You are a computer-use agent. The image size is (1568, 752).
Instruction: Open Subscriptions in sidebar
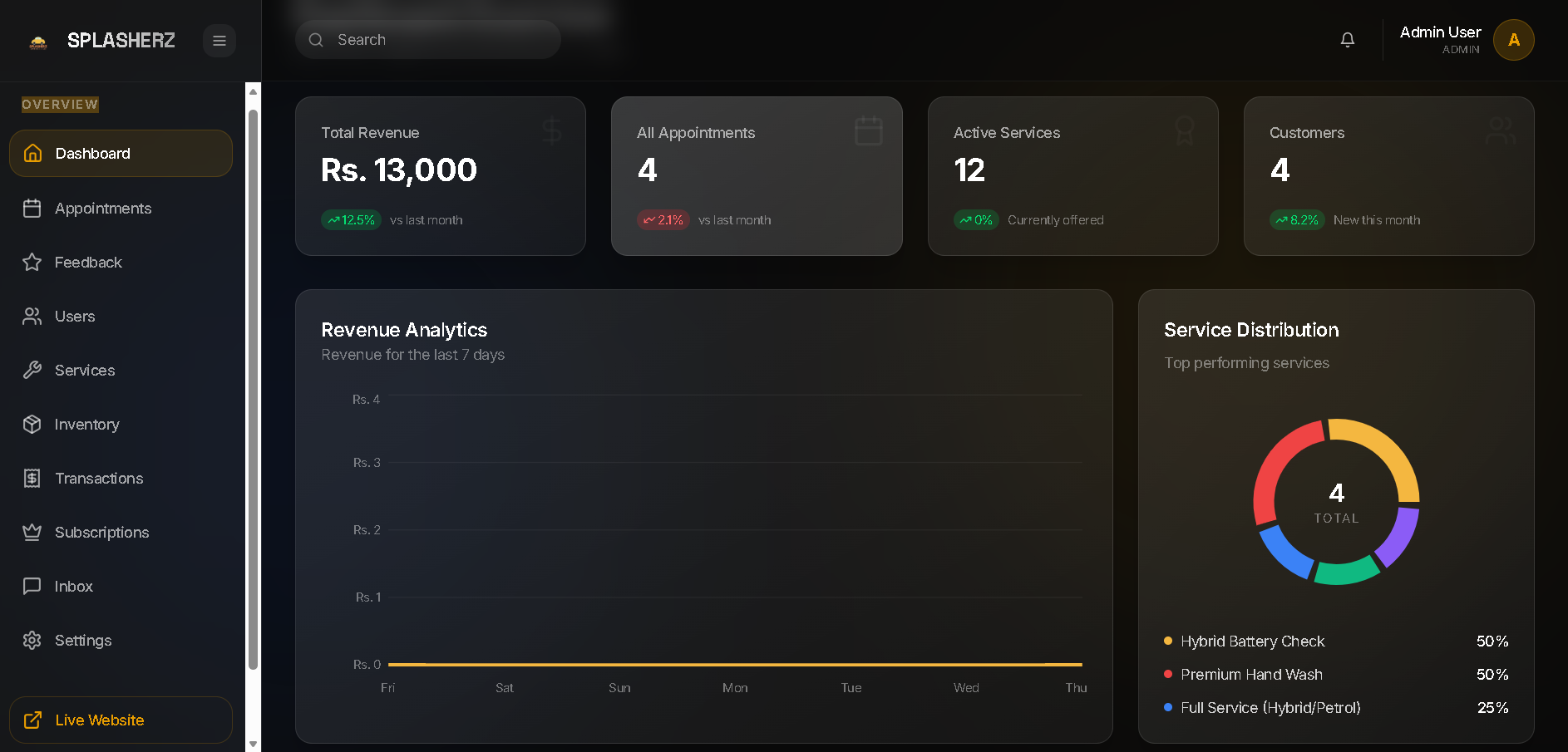121,533
